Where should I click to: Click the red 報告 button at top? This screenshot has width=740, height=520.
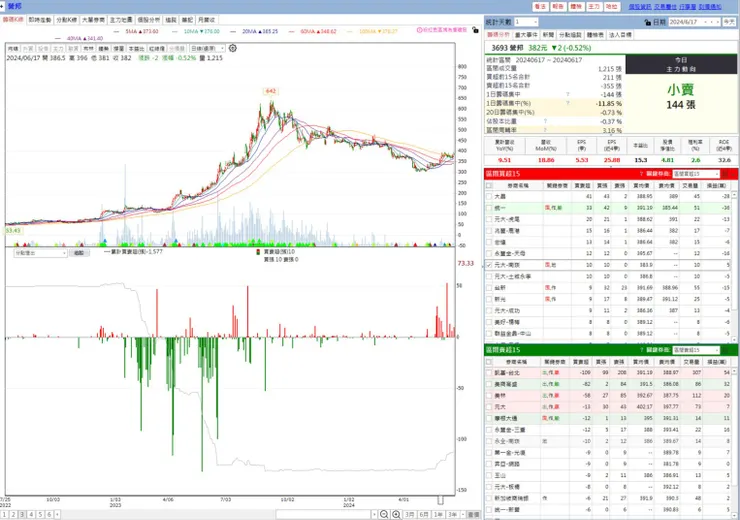point(558,7)
